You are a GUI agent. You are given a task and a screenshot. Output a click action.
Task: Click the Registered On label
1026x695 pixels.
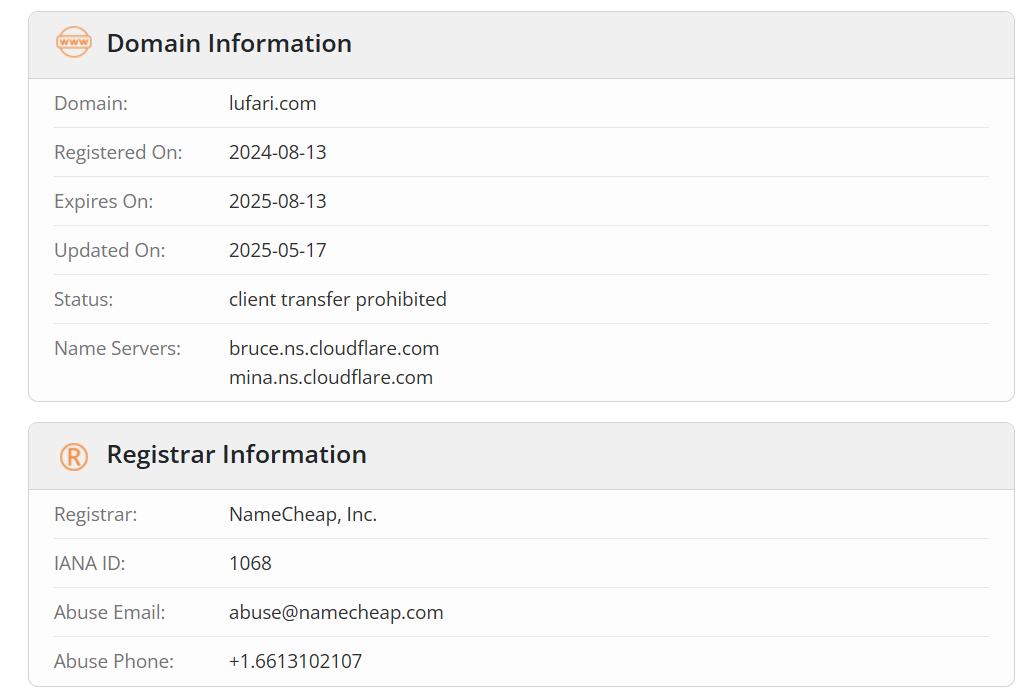(118, 152)
